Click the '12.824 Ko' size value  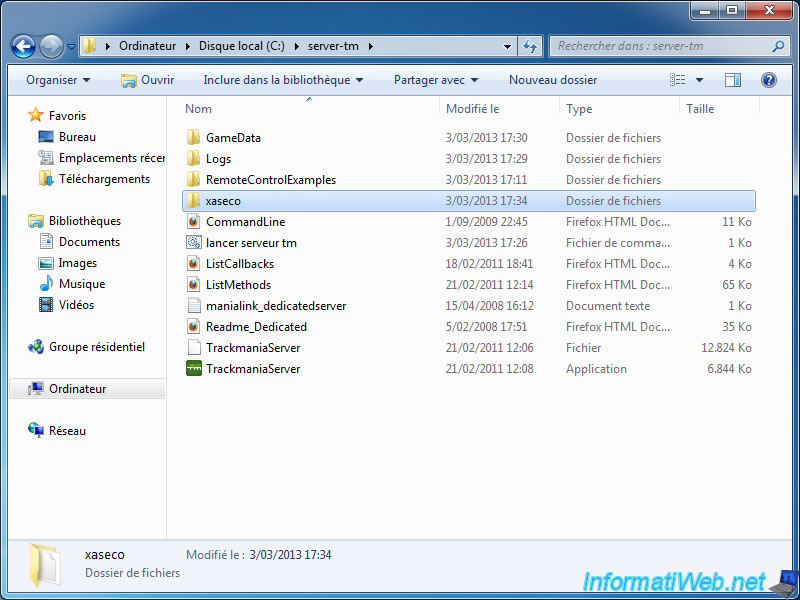click(x=726, y=348)
